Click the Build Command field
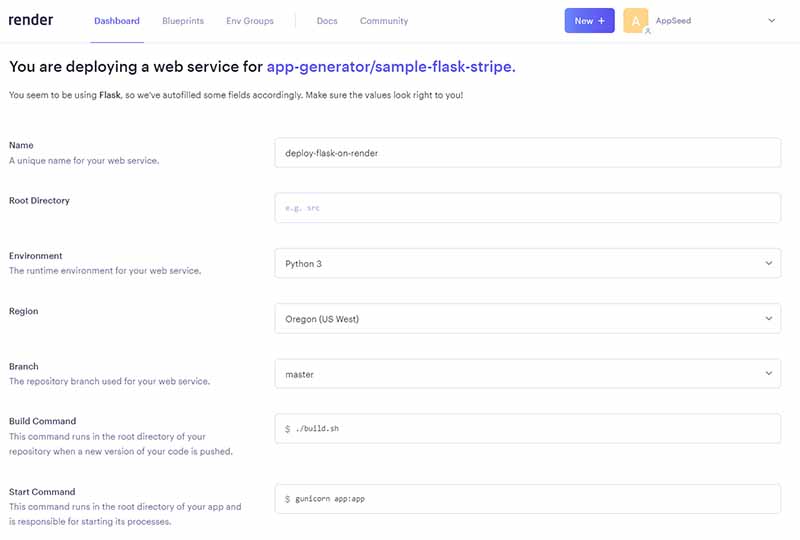 coord(527,429)
